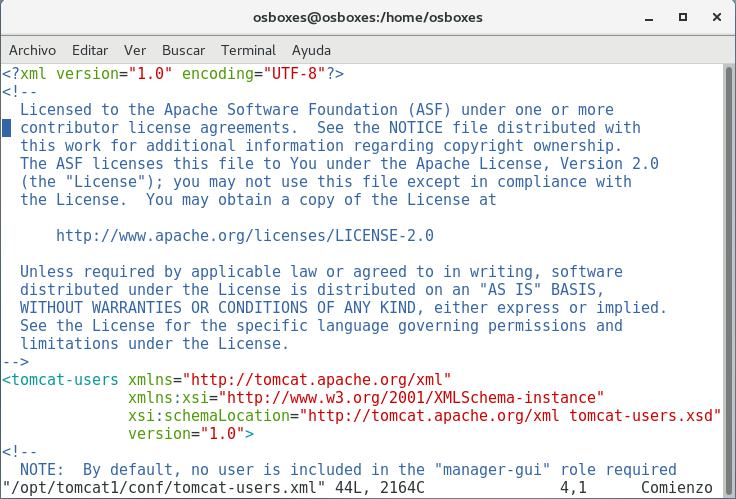Click the window title osboxes@osboxes:/home/osboxes
The width and height of the screenshot is (736, 499).
point(368,18)
